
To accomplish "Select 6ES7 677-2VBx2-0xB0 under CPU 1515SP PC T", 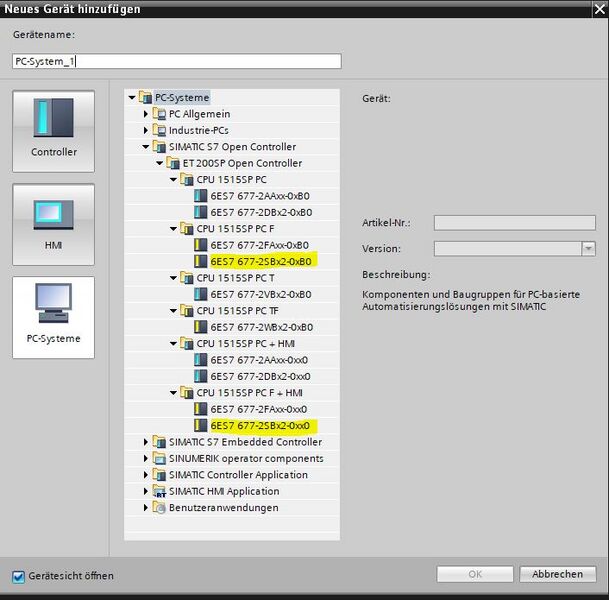I will [260, 294].
